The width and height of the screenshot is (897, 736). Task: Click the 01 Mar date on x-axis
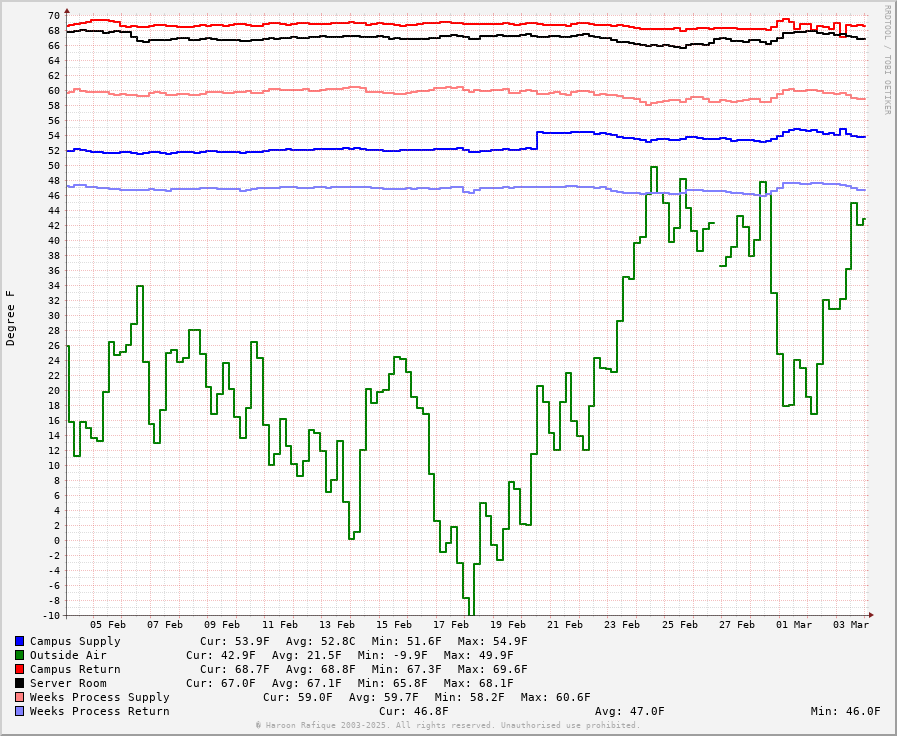pyautogui.click(x=794, y=625)
